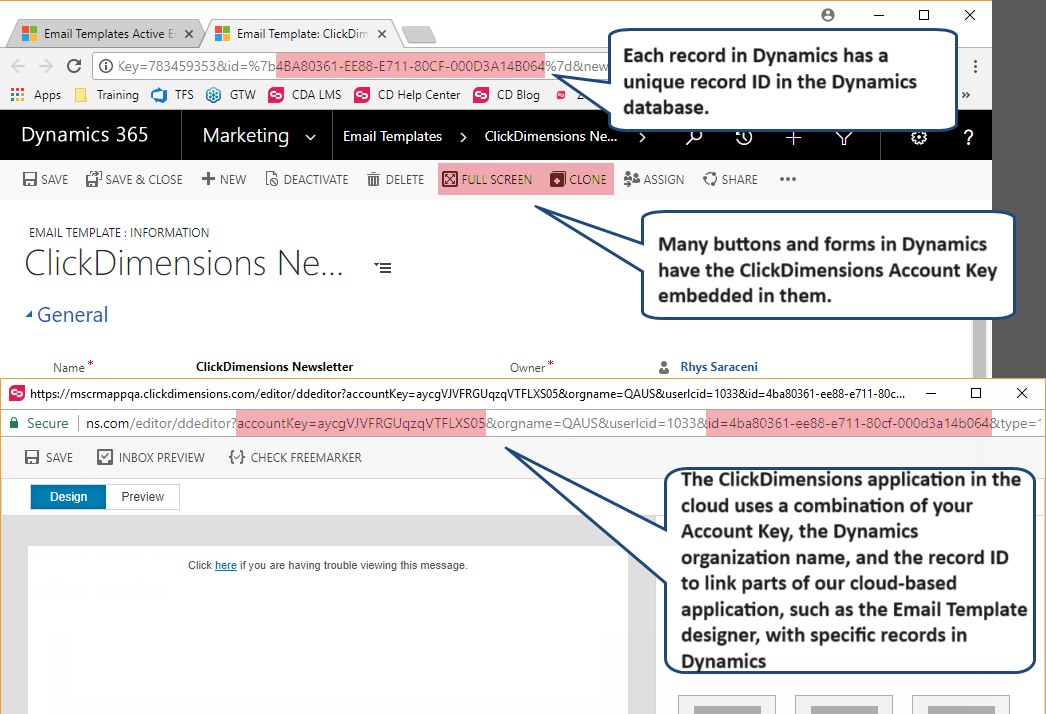Save the email template record
The image size is (1046, 714).
(45, 180)
